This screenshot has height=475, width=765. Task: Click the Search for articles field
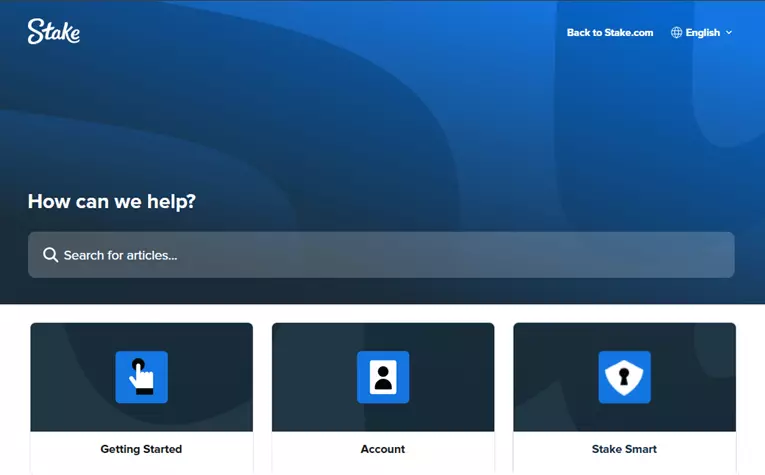click(x=381, y=255)
